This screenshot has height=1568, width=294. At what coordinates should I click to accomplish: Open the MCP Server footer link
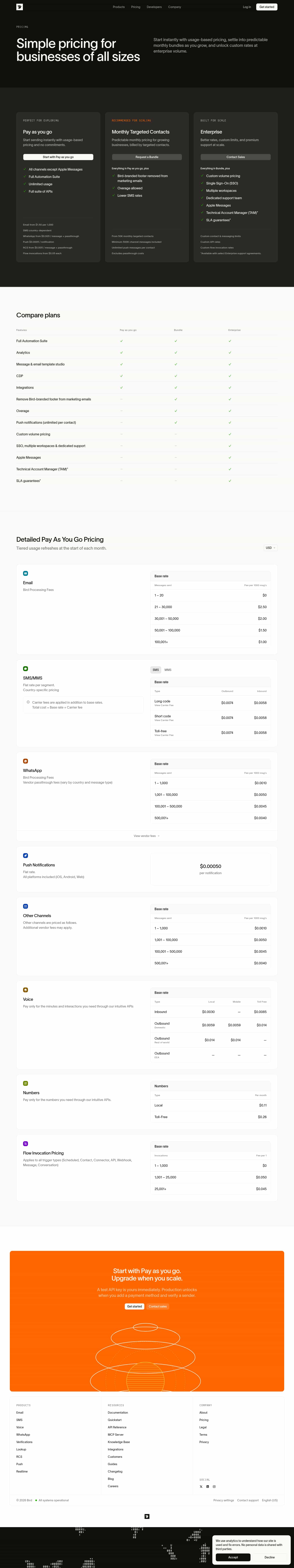click(115, 1435)
